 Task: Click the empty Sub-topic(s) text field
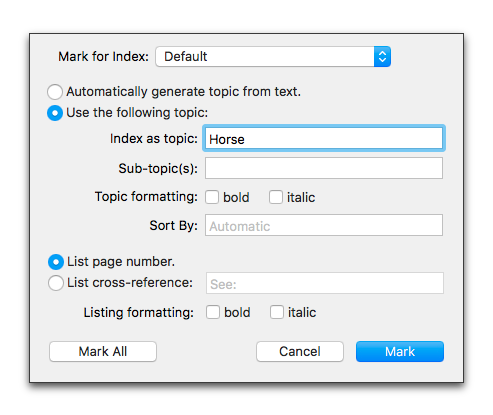coord(324,168)
